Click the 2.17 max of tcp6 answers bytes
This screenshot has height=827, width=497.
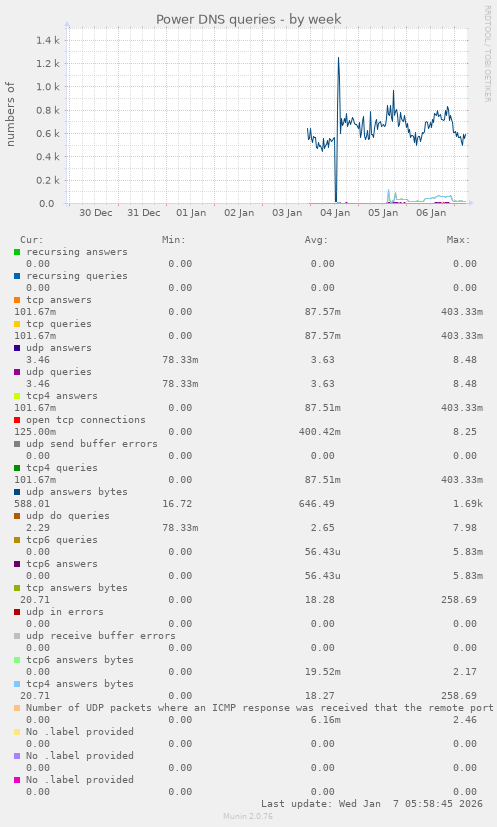(x=465, y=672)
